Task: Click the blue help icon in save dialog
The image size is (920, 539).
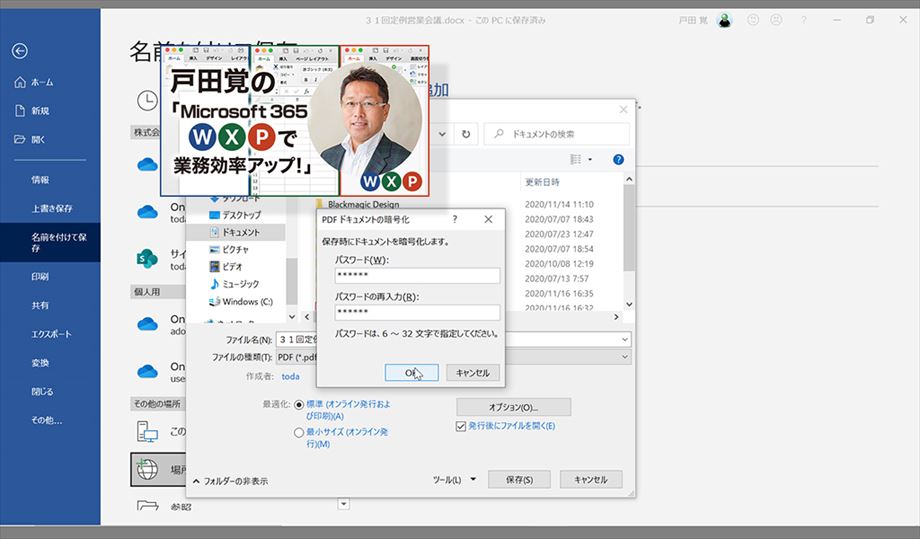Action: pyautogui.click(x=618, y=160)
